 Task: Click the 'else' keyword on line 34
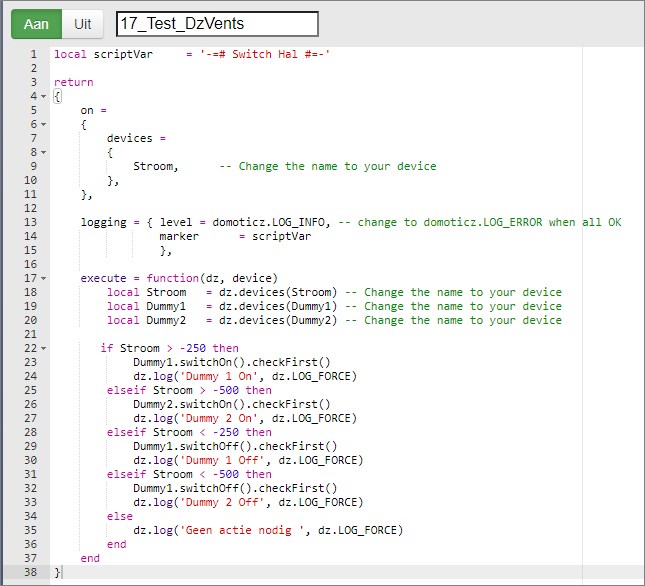coord(120,517)
